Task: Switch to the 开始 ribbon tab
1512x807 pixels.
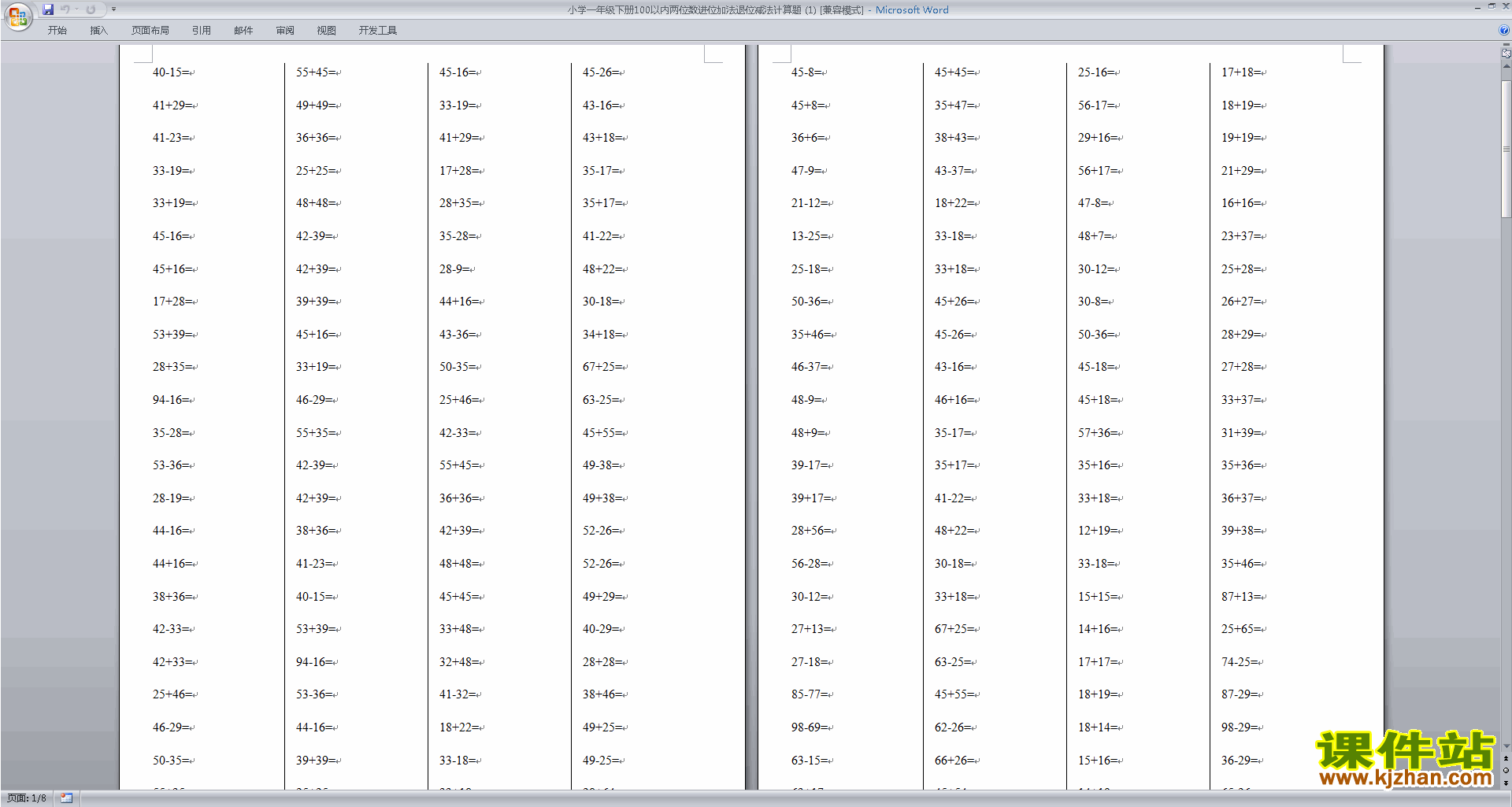Action: tap(57, 30)
